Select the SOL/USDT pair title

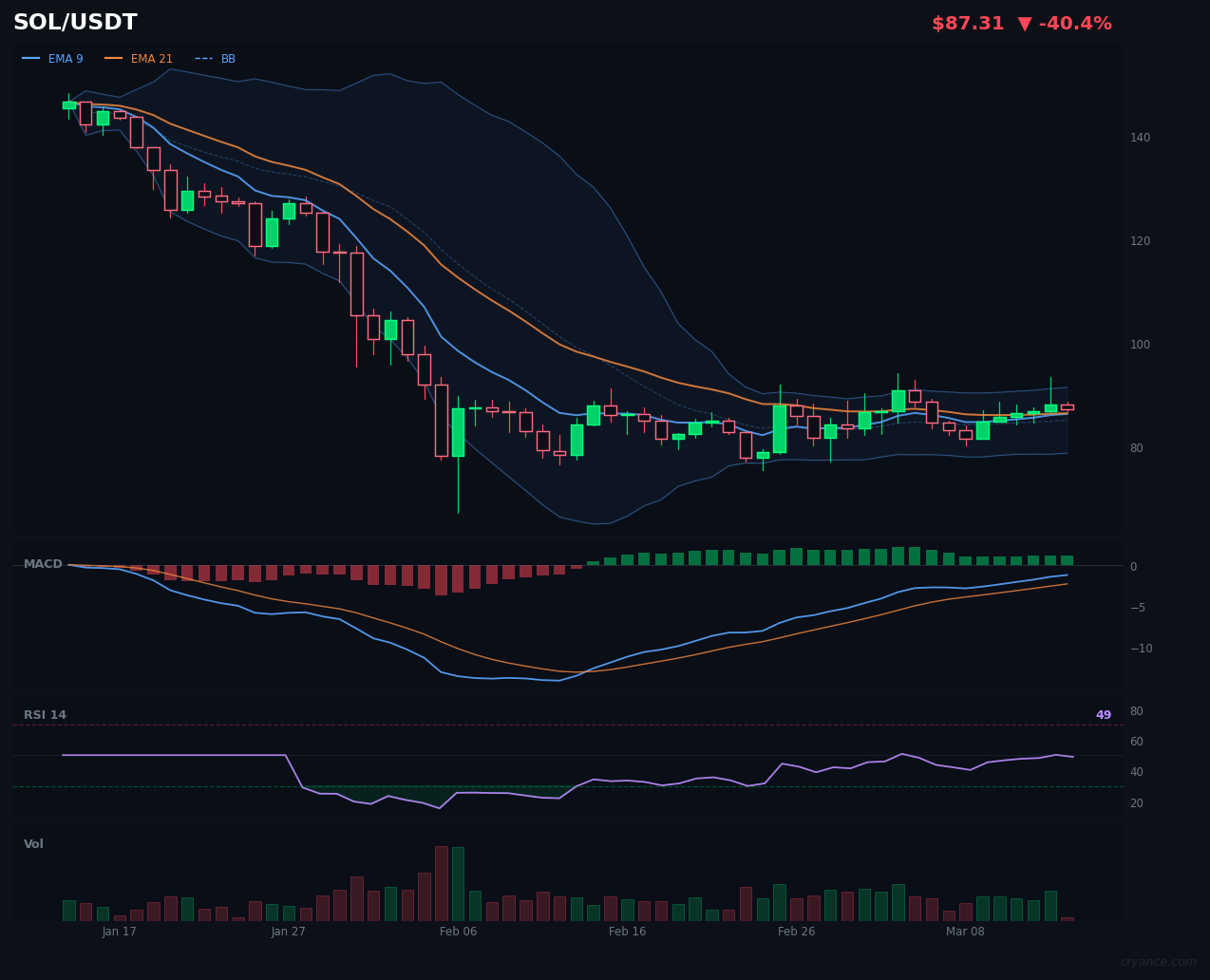click(x=75, y=21)
